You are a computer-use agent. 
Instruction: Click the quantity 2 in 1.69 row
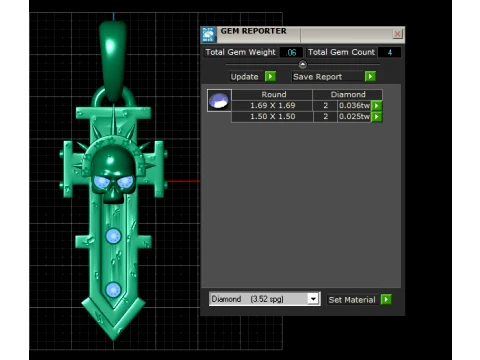(325, 106)
